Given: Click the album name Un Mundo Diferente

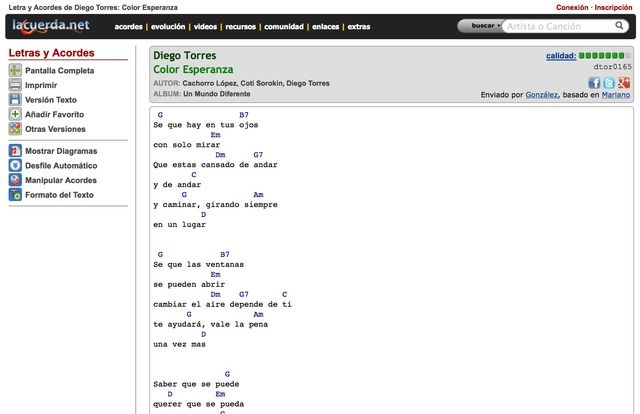Looking at the screenshot, I should (217, 94).
